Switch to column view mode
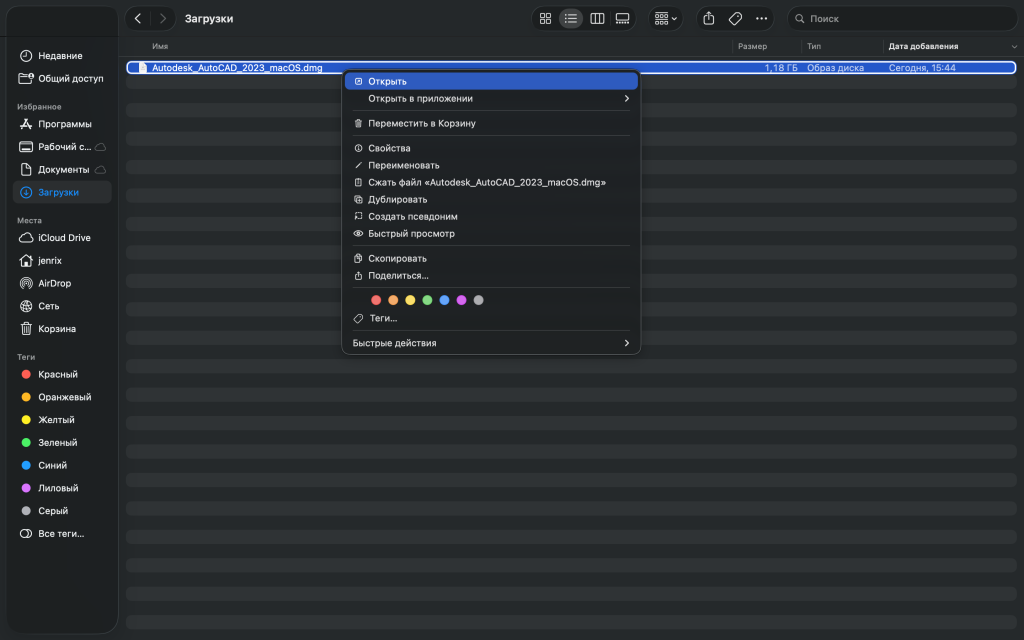This screenshot has width=1024, height=640. 597,18
